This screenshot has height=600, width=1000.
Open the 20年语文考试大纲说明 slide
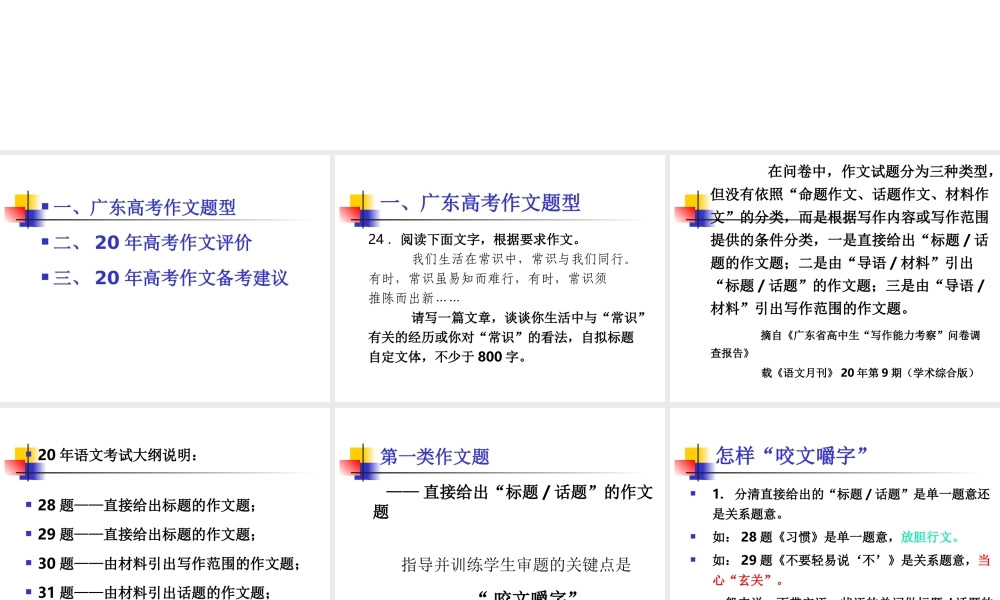165,504
